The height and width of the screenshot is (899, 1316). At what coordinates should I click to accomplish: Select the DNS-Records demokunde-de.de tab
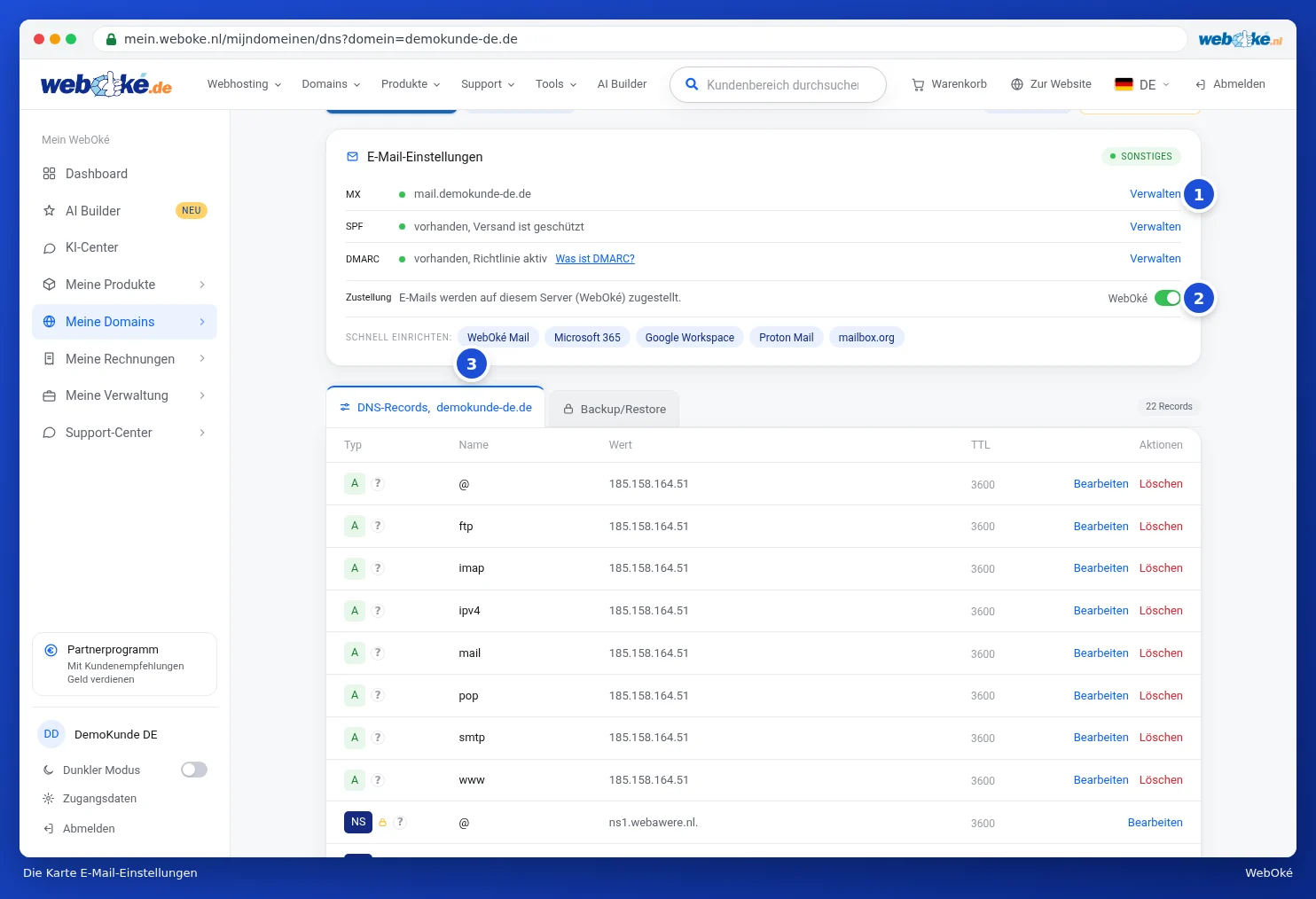(435, 408)
